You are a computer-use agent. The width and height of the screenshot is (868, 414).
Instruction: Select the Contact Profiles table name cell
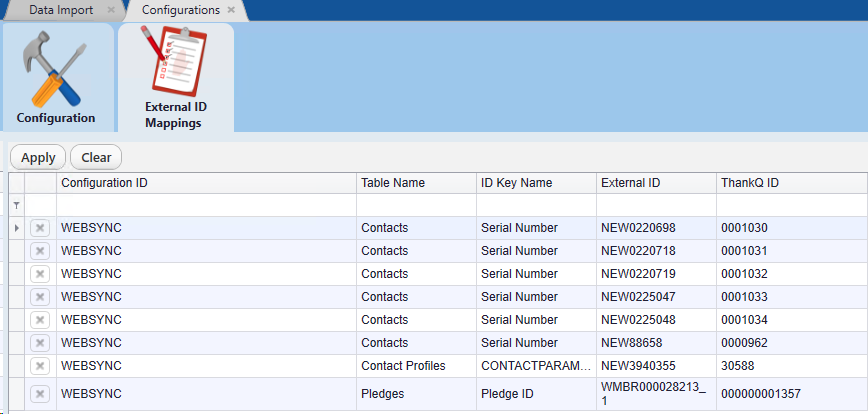[x=416, y=366]
